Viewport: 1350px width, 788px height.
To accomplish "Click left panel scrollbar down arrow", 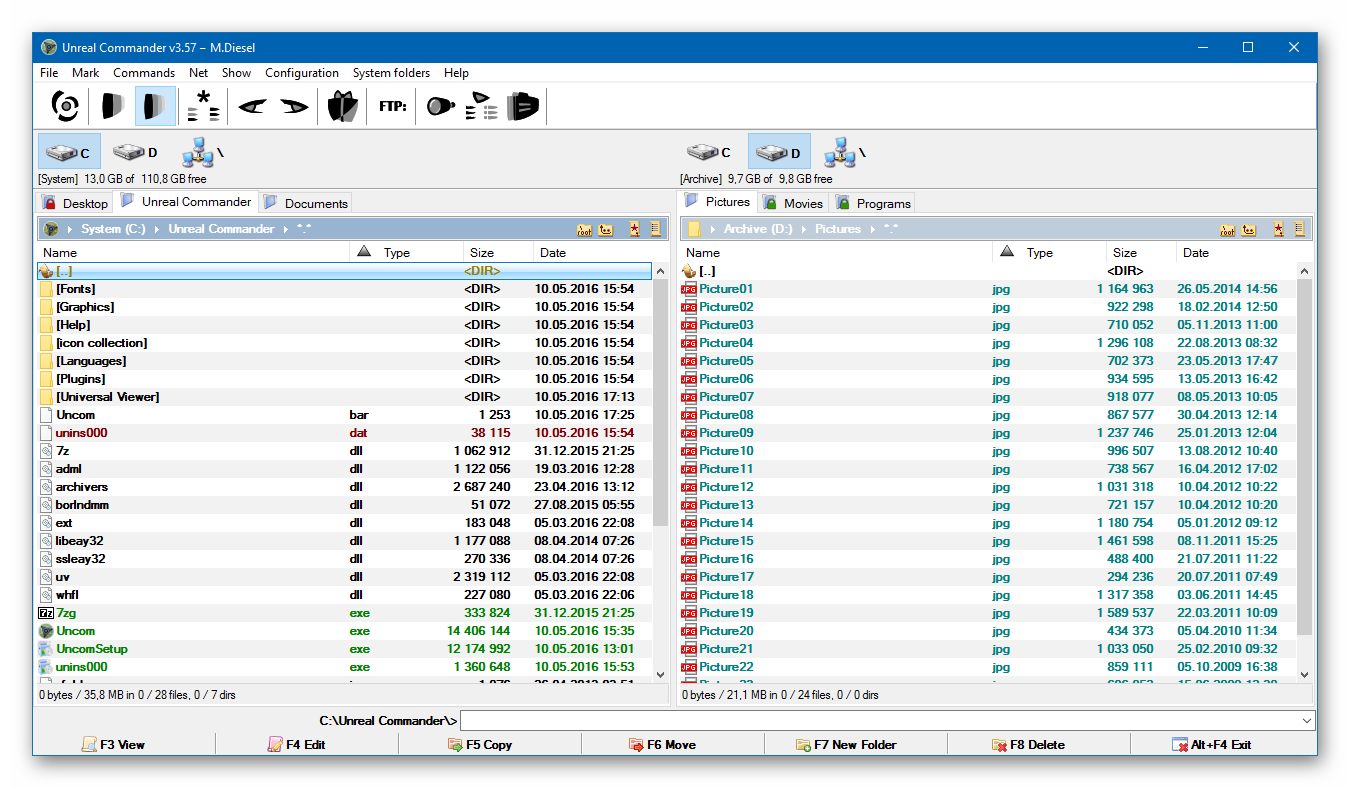I will [660, 674].
